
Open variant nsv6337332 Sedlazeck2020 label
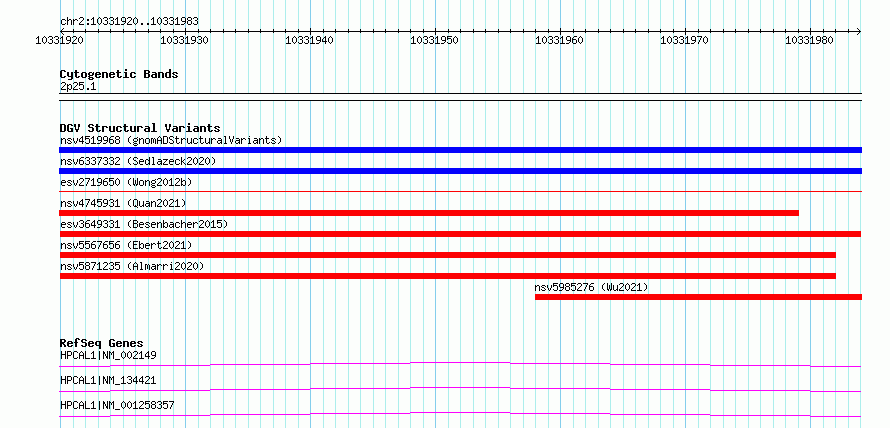click(x=138, y=161)
